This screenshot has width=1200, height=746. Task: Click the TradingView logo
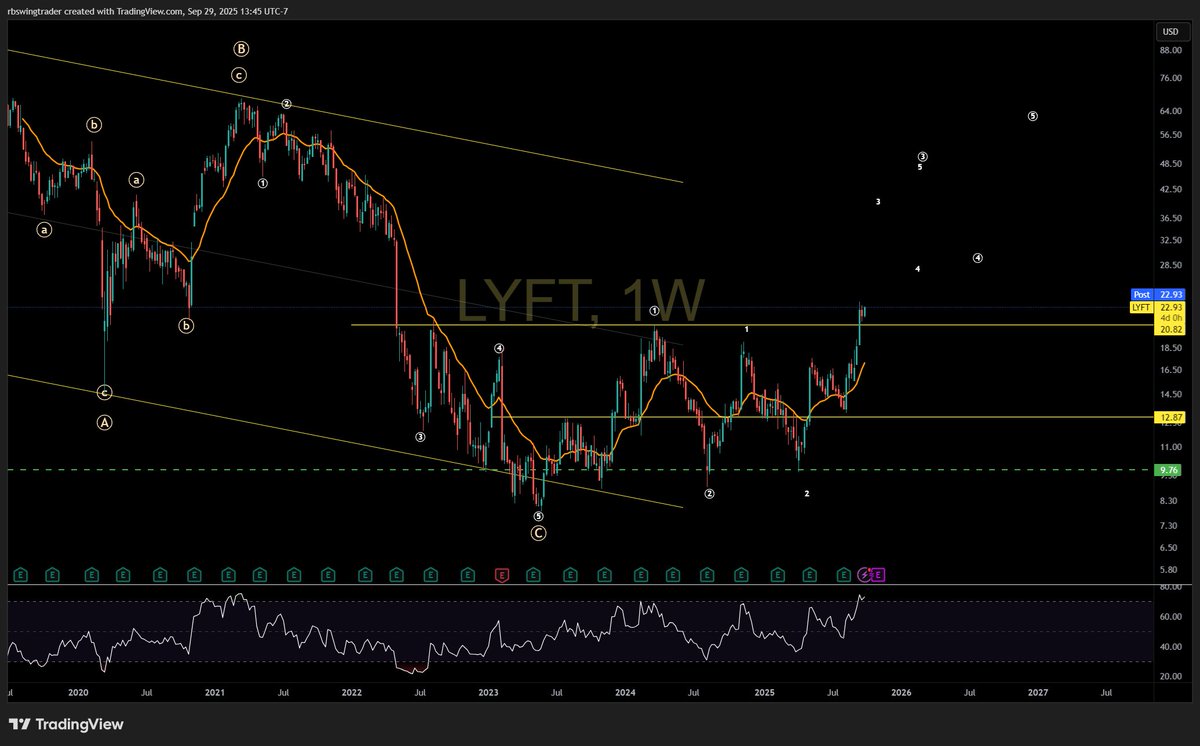point(66,724)
